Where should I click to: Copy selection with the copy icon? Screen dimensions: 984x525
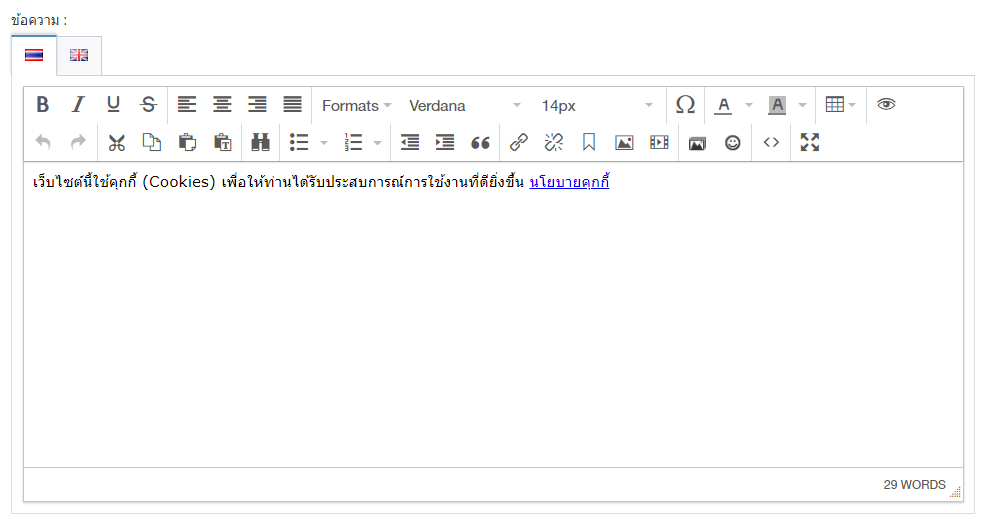(152, 142)
